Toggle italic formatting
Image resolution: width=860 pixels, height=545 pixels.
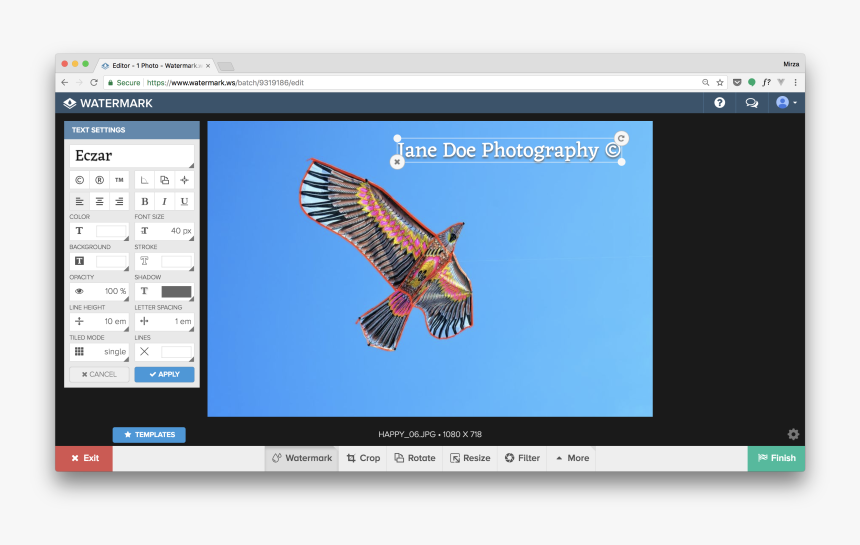[x=165, y=201]
